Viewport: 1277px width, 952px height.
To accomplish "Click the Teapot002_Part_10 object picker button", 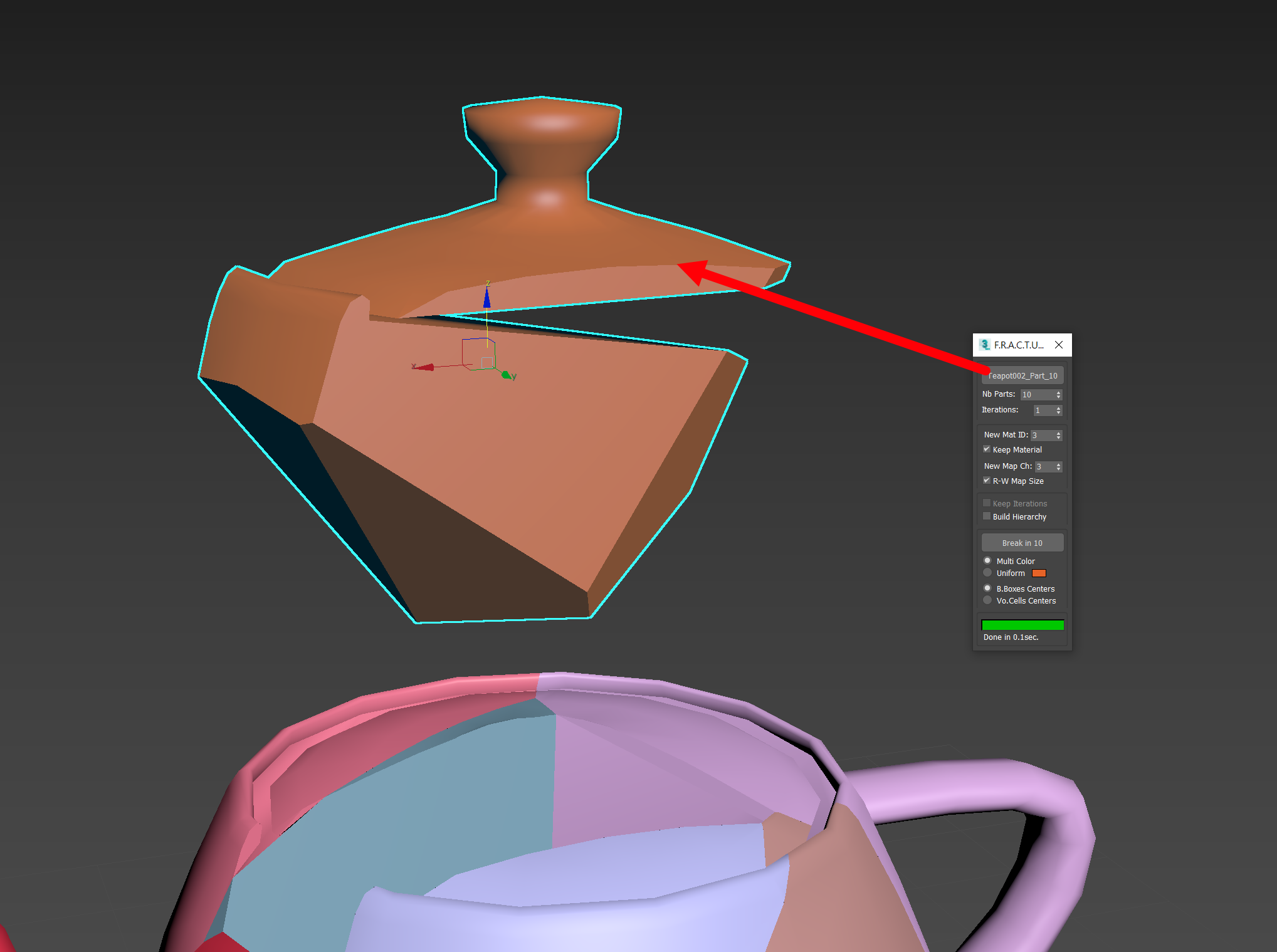I will coord(1022,375).
